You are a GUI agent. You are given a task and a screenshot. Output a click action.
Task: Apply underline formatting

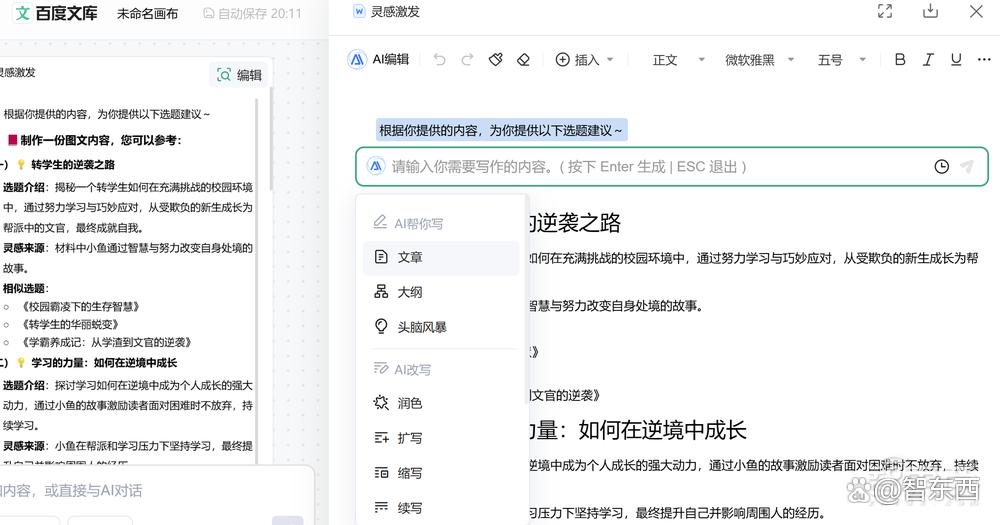coord(956,59)
